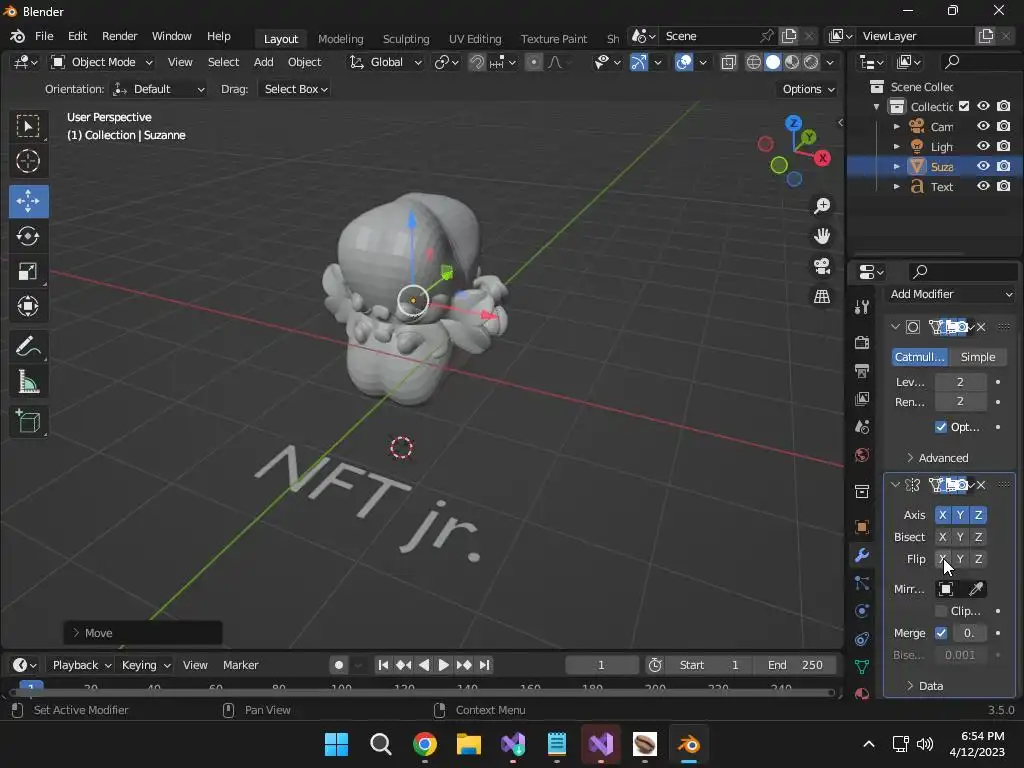Viewport: 1024px width, 768px height.
Task: Select the Measure tool
Action: pyautogui.click(x=28, y=382)
